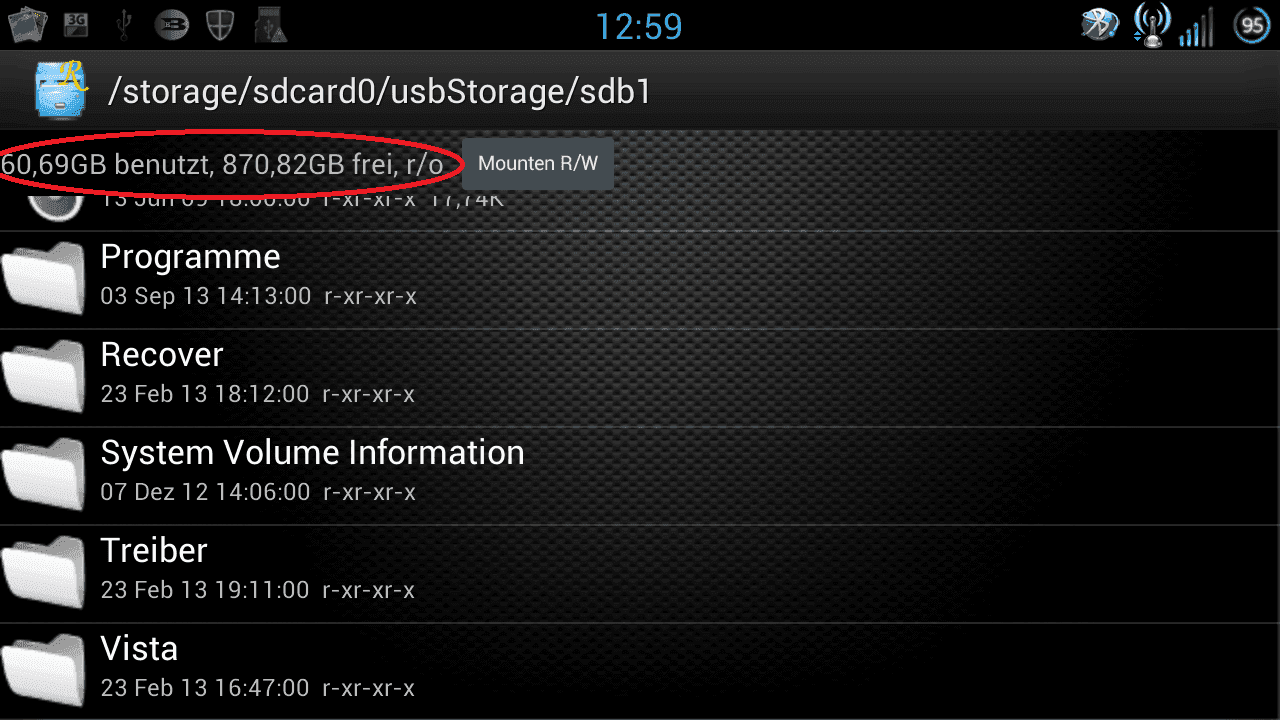Open the System Volume Information folder icon
Image resolution: width=1280 pixels, height=720 pixels.
(43, 475)
